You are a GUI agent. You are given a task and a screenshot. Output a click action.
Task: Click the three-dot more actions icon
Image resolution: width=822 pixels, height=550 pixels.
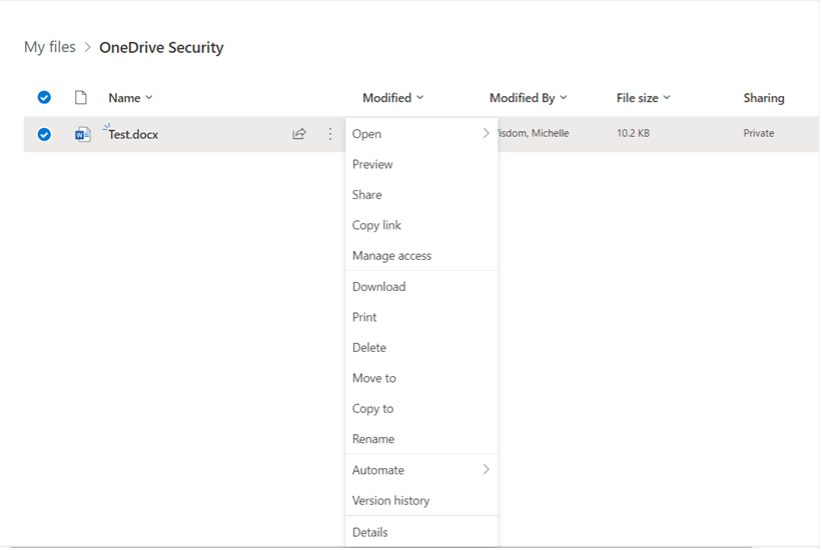(x=330, y=134)
